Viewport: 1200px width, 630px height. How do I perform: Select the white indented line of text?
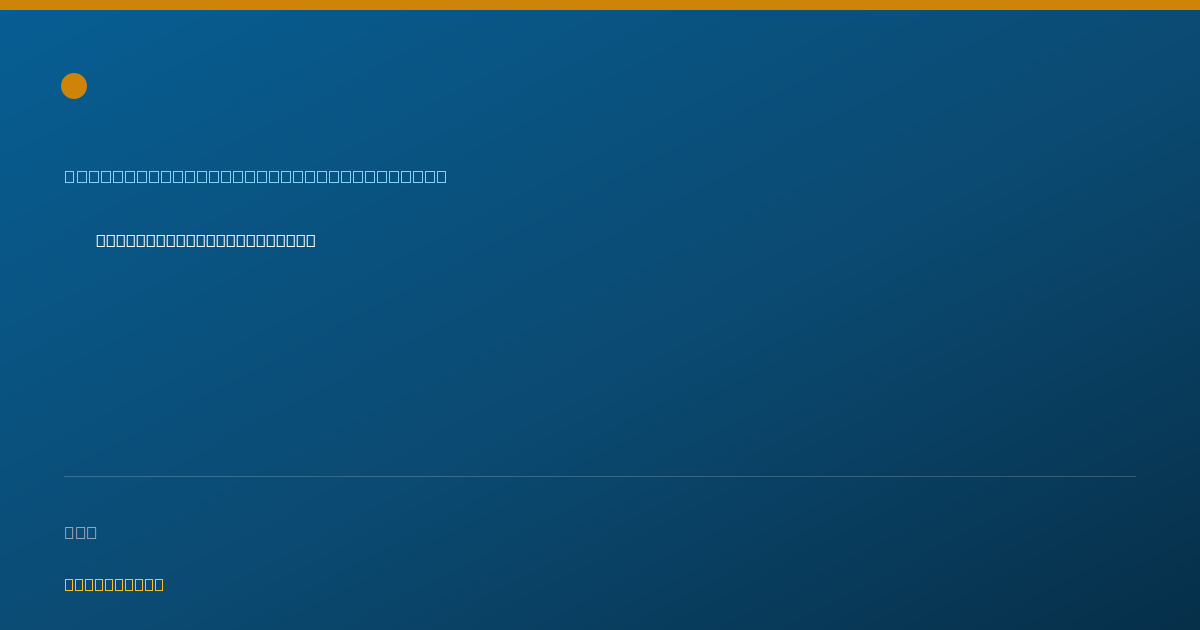click(206, 241)
